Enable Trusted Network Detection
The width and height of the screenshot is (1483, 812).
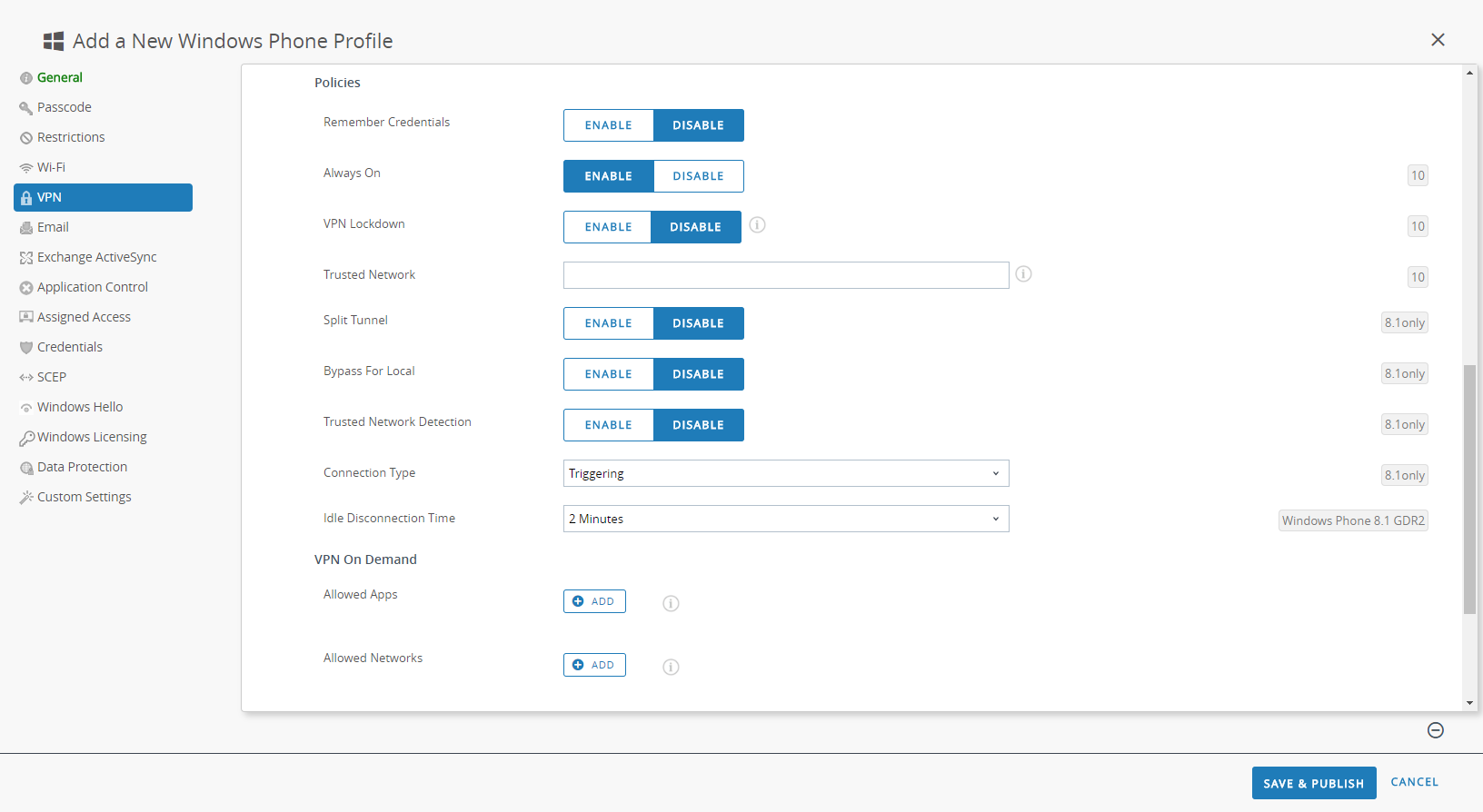pyautogui.click(x=608, y=425)
